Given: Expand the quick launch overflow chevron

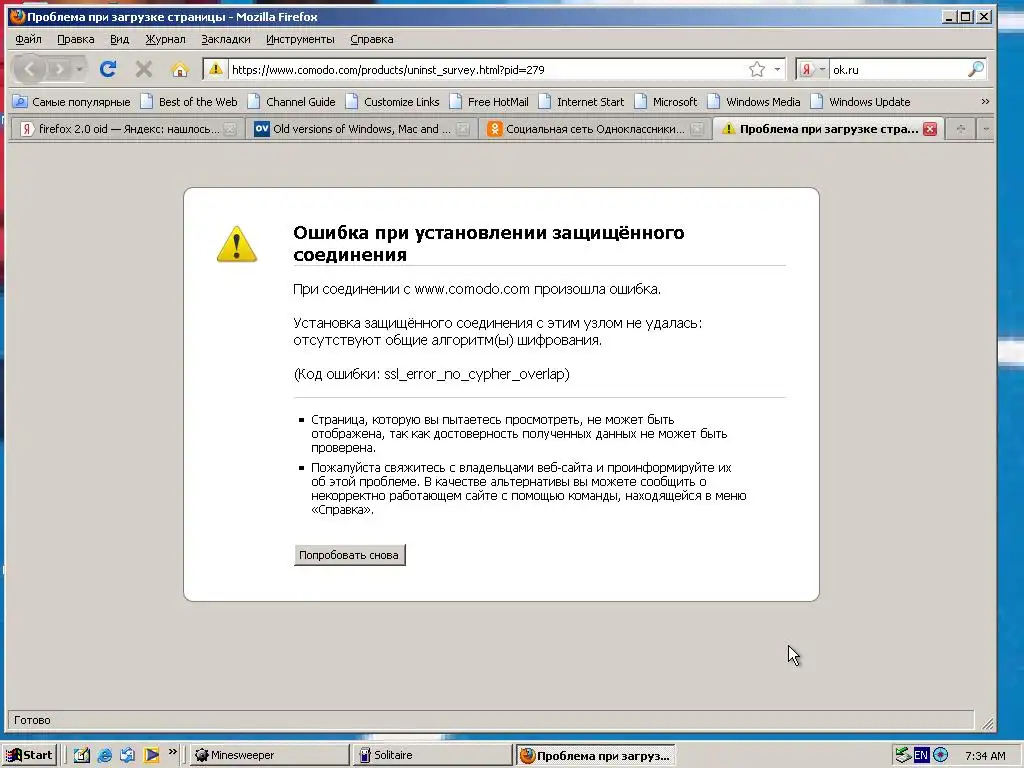Looking at the screenshot, I should (x=172, y=752).
